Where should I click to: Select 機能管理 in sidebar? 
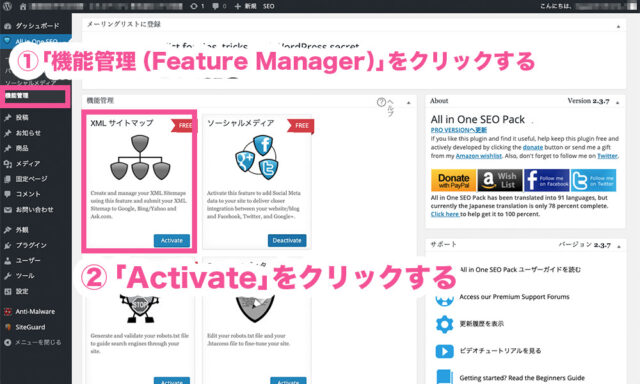17,95
